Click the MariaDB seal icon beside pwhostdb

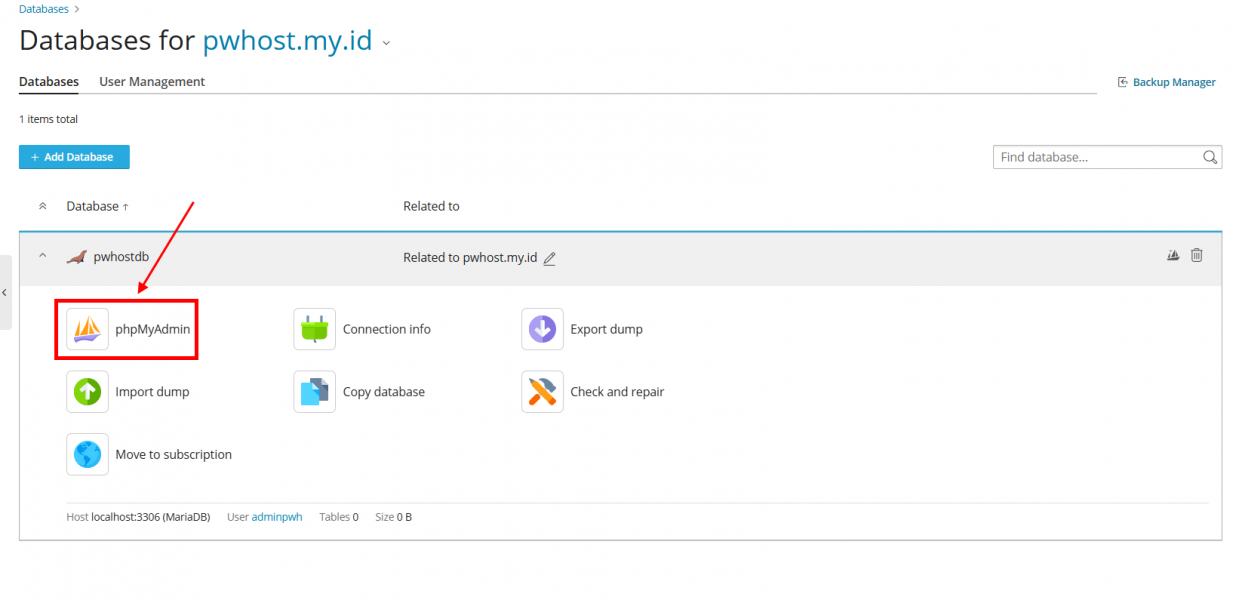76,257
